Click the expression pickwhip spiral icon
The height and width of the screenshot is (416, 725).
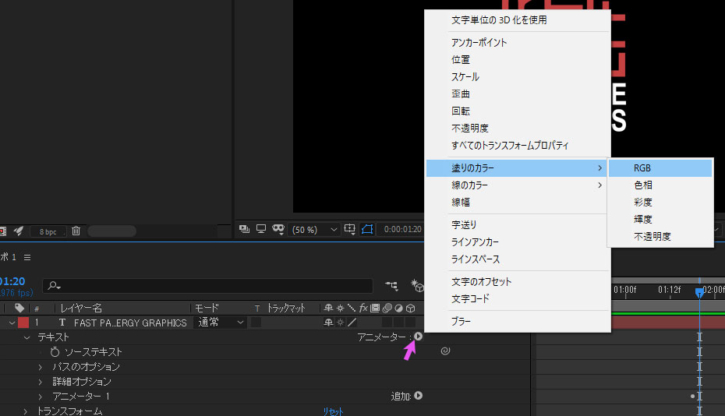[445, 352]
